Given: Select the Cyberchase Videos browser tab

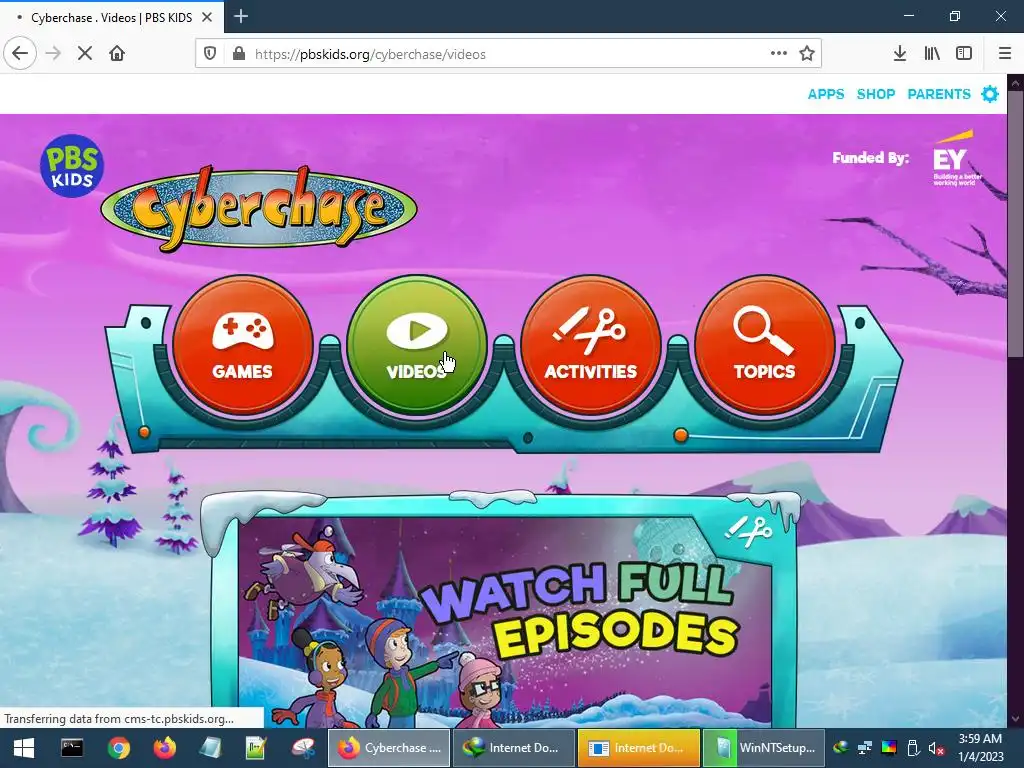Looking at the screenshot, I should point(111,17).
